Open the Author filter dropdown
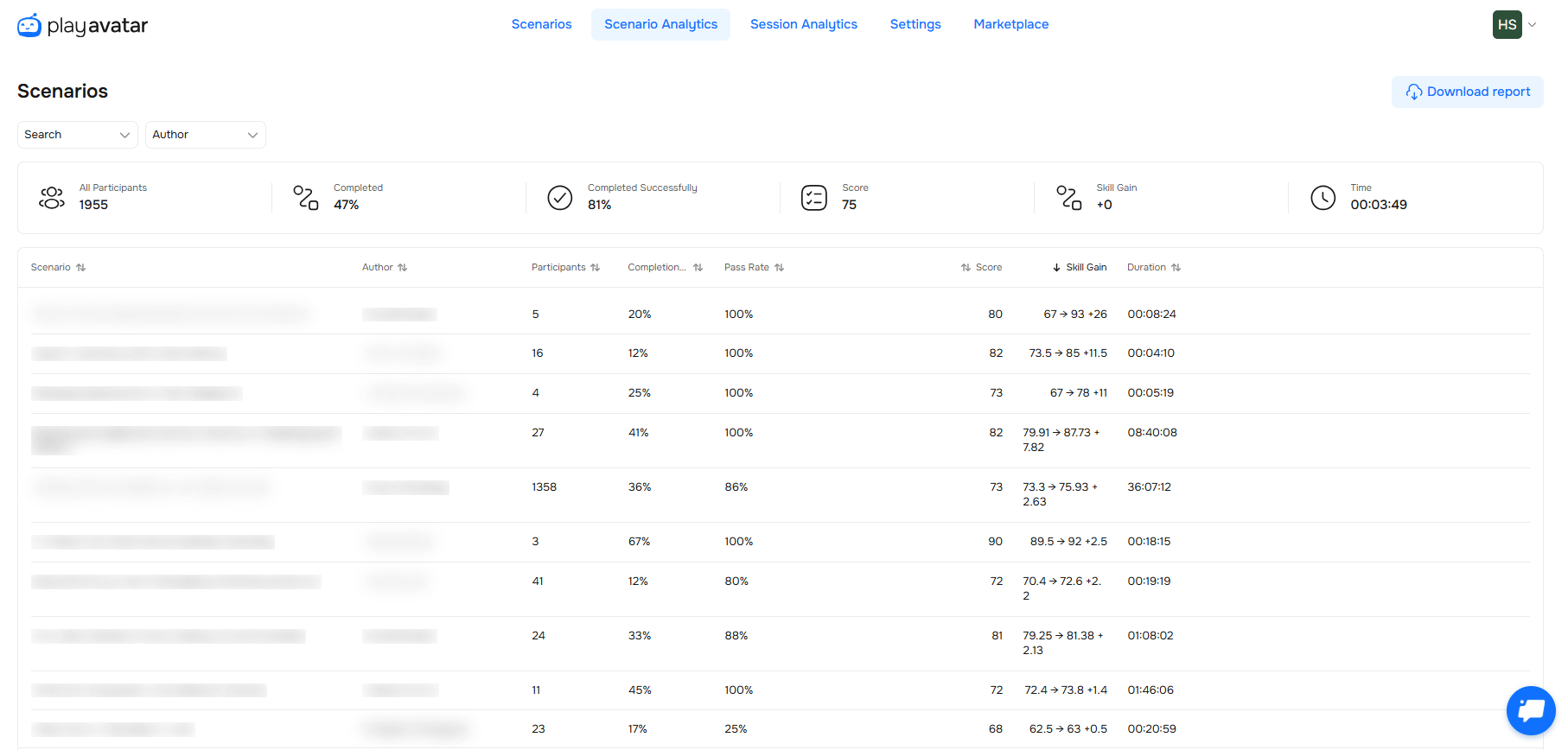 click(205, 135)
